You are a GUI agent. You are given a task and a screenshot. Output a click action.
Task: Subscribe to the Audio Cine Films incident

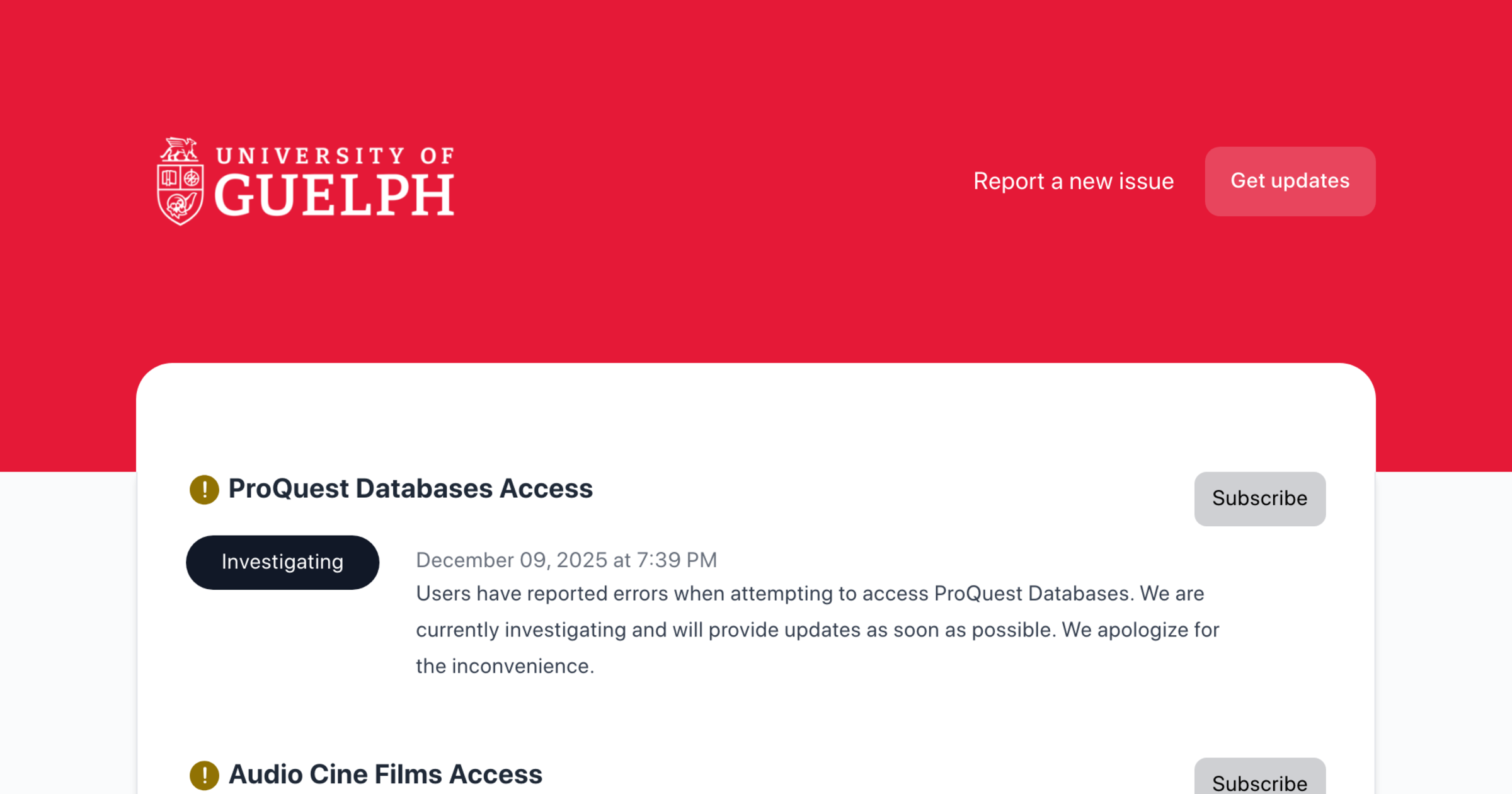tap(1259, 781)
